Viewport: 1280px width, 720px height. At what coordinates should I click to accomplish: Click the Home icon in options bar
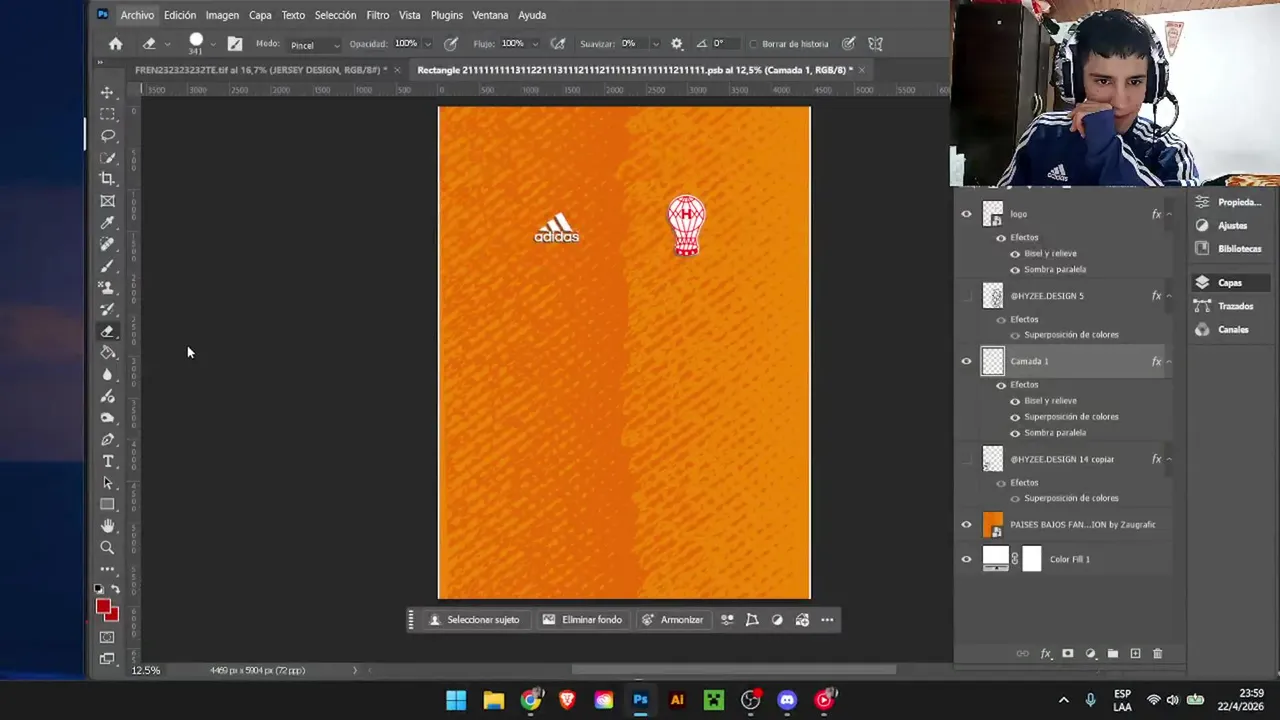(116, 44)
